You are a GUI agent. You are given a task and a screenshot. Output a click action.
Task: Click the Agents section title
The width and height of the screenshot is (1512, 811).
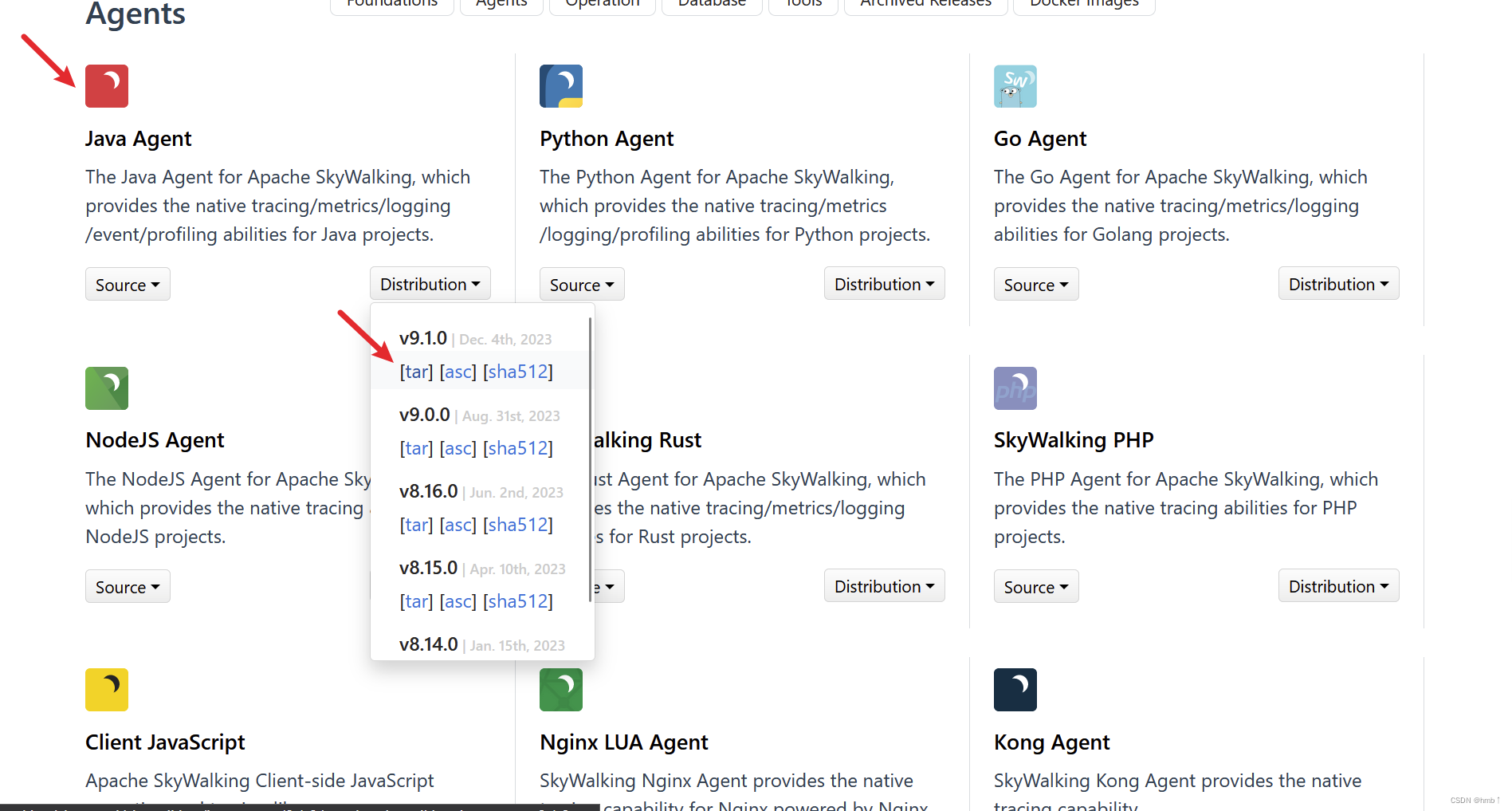click(135, 14)
